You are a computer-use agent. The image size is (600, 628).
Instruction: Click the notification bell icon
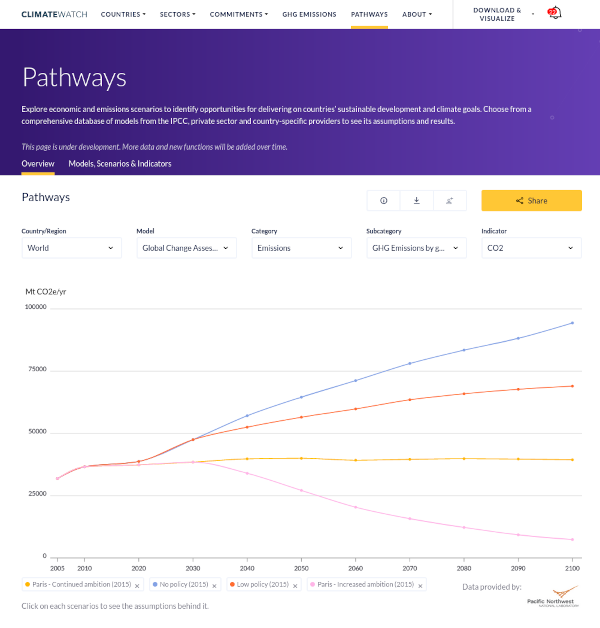(x=555, y=13)
